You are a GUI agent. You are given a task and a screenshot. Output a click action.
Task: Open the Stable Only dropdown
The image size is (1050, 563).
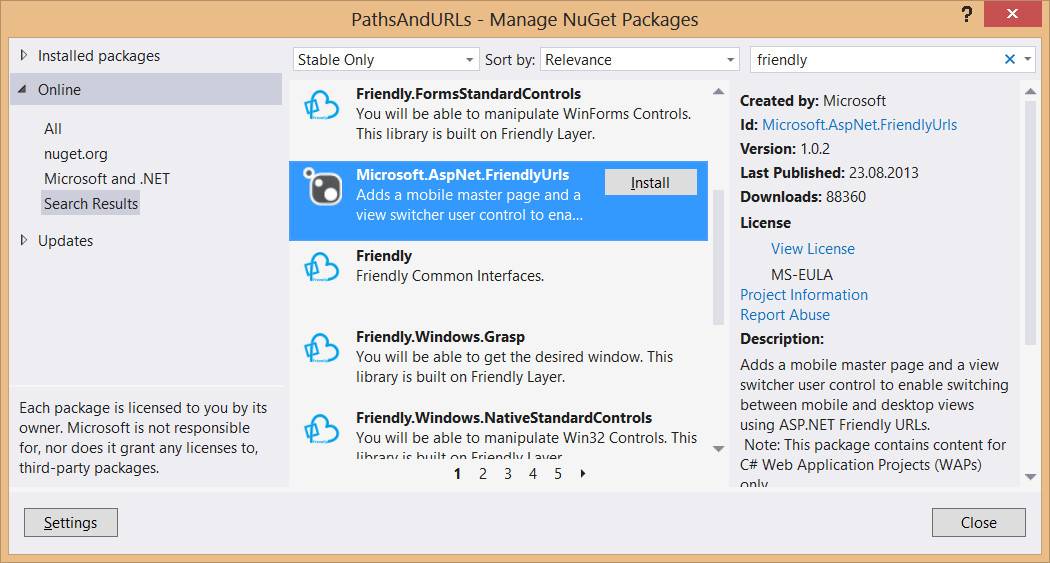click(386, 60)
